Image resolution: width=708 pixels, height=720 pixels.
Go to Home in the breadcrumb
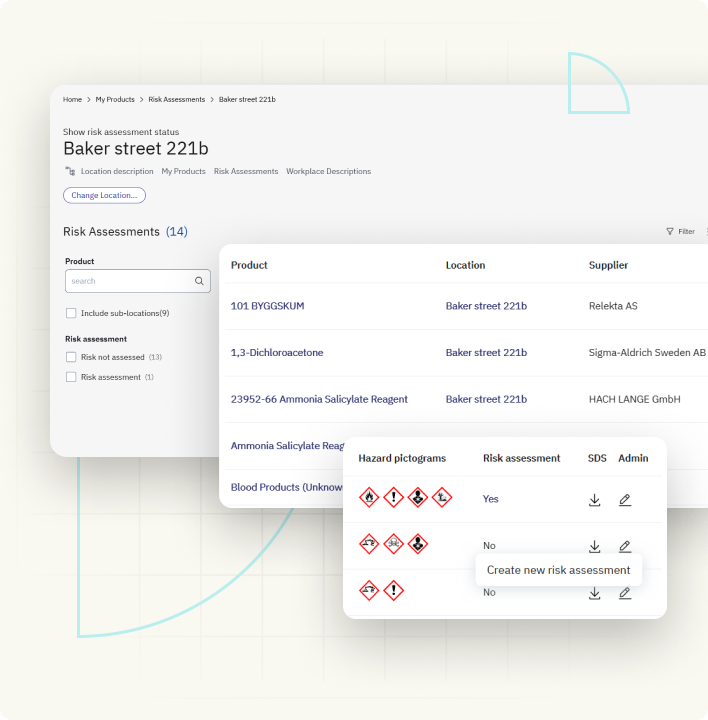[72, 100]
